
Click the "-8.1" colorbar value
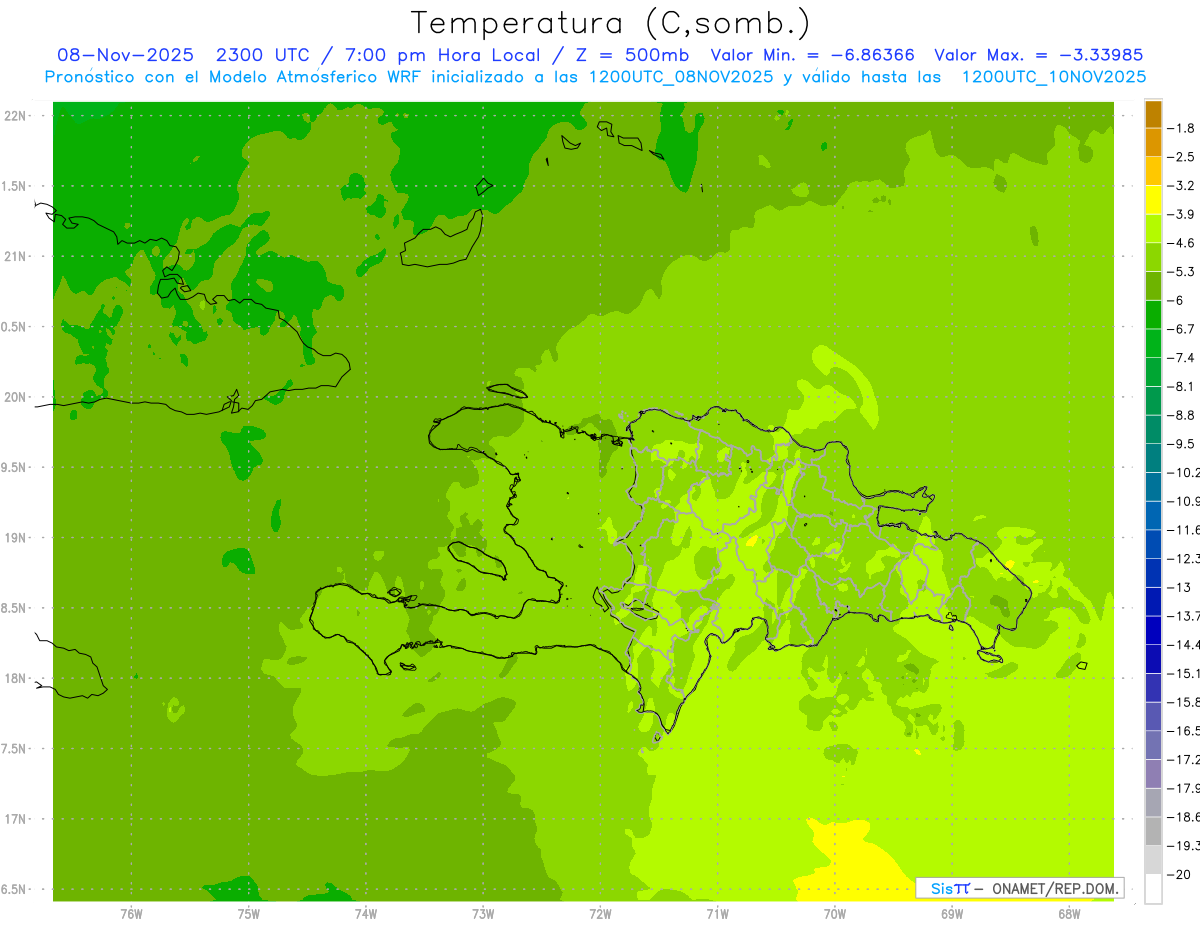(1183, 386)
